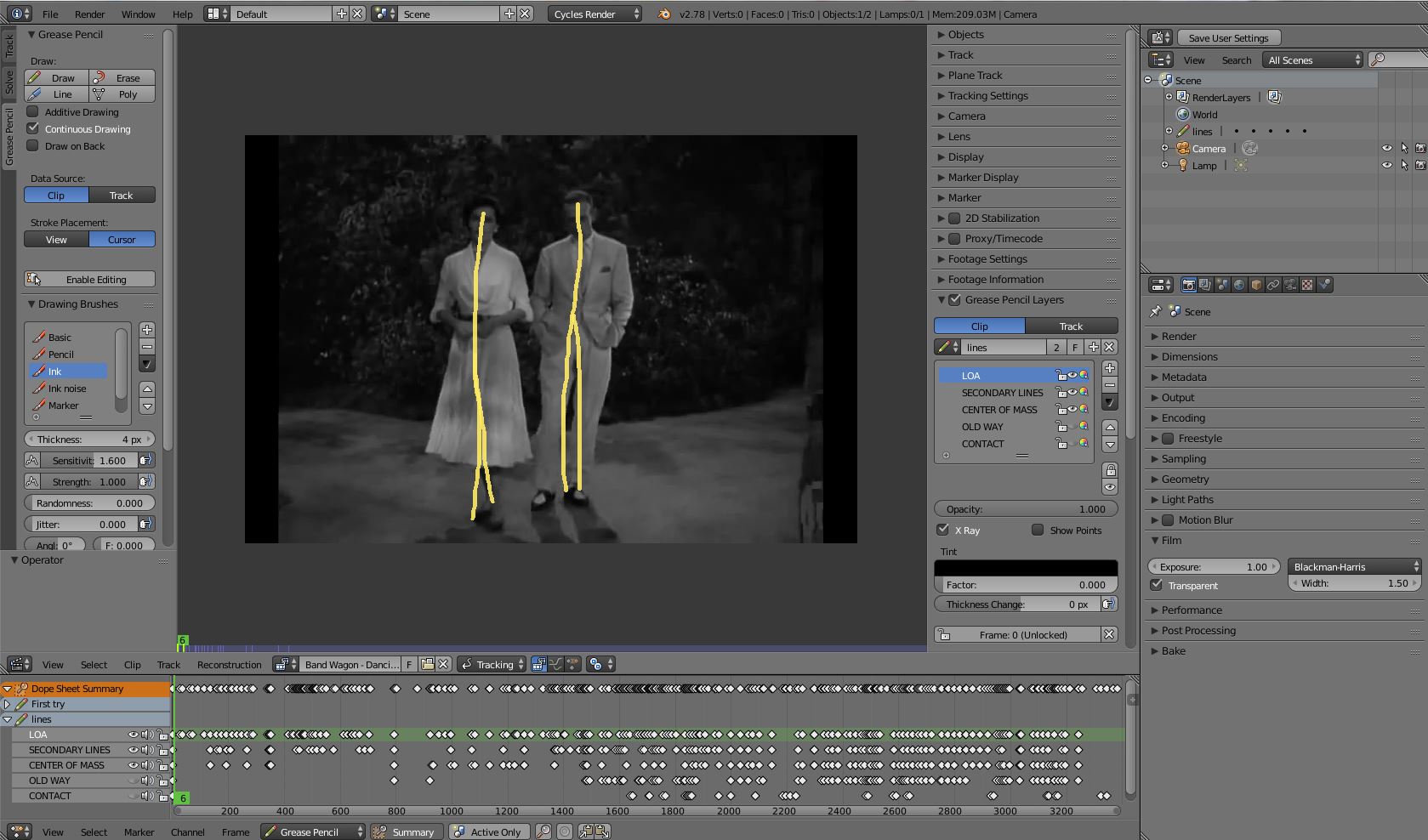1428x840 pixels.
Task: Open the Texture properties tab
Action: pyautogui.click(x=1307, y=285)
